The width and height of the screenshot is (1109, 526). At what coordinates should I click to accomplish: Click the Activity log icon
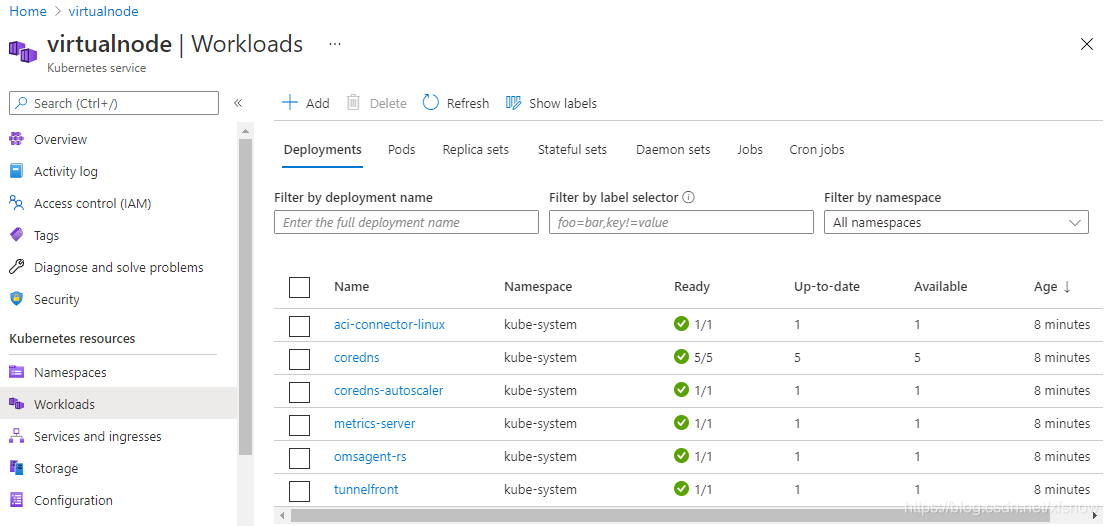pos(16,171)
